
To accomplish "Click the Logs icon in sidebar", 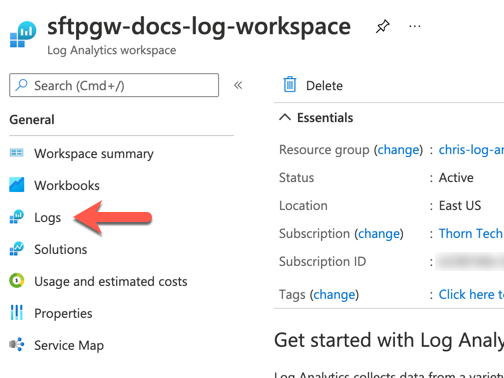I will coord(17,217).
